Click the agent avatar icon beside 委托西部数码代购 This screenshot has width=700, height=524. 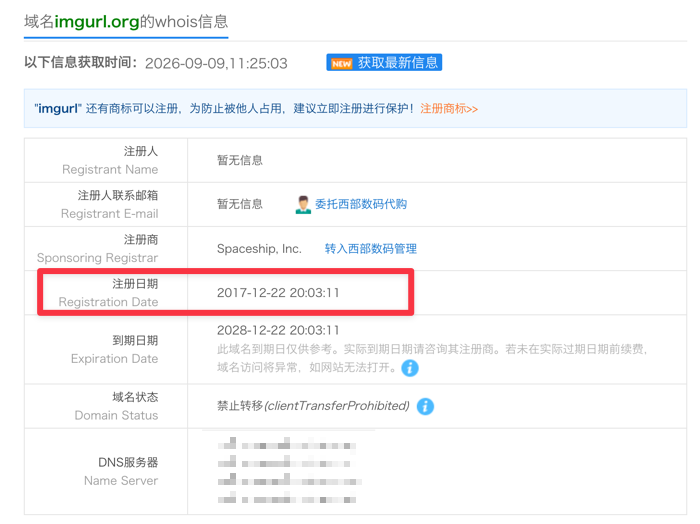[303, 205]
